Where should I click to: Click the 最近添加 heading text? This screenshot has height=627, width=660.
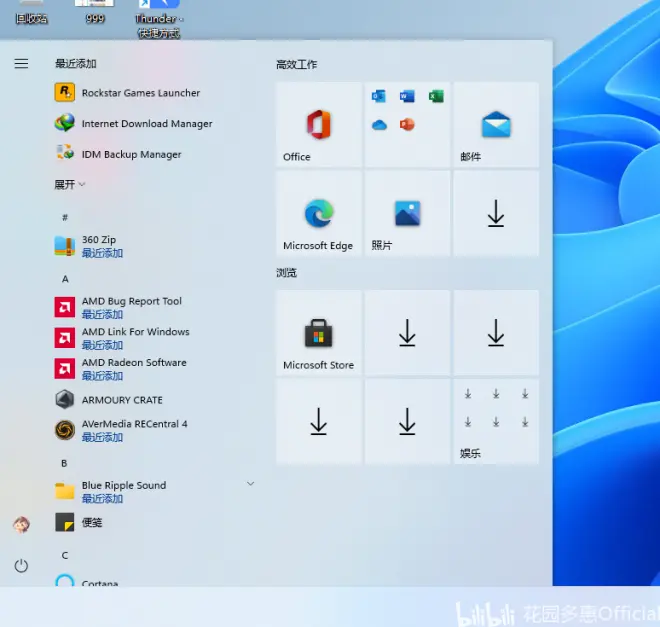pyautogui.click(x=76, y=64)
